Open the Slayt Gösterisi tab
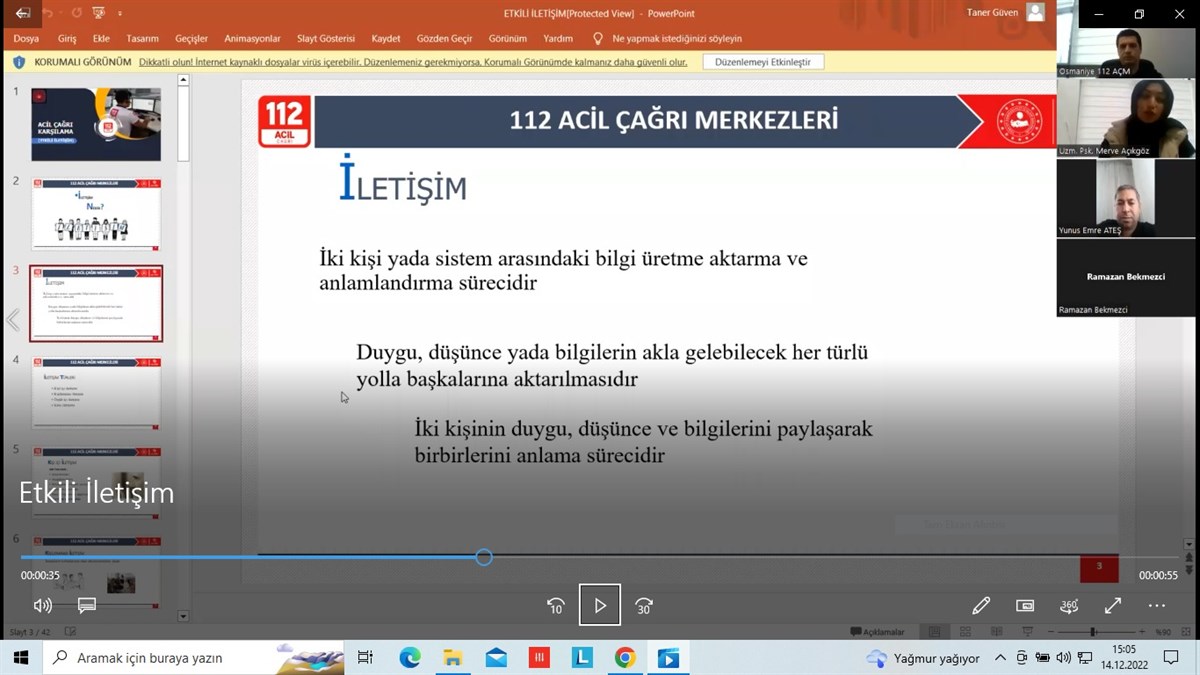 pyautogui.click(x=326, y=39)
